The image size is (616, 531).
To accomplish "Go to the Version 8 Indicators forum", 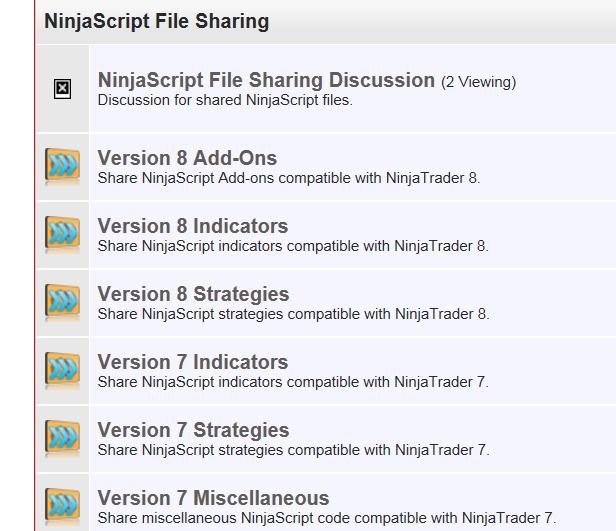I will pyautogui.click(x=192, y=226).
